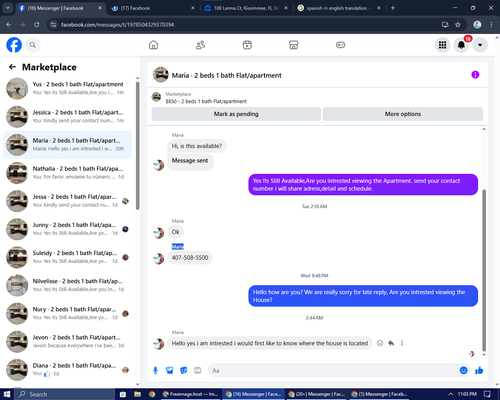The image size is (500, 400).
Task: Bookmark this page with the star
Action: (x=458, y=25)
